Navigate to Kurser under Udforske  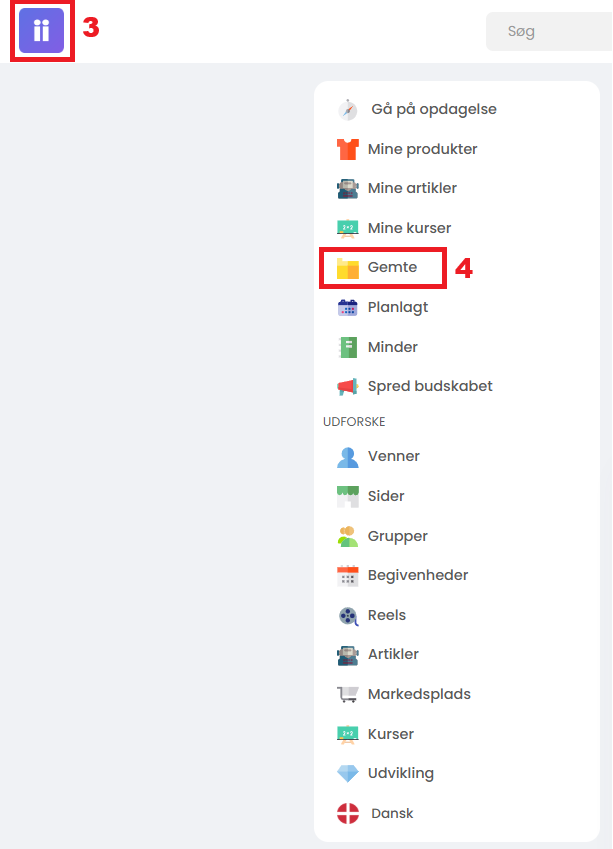tap(390, 734)
